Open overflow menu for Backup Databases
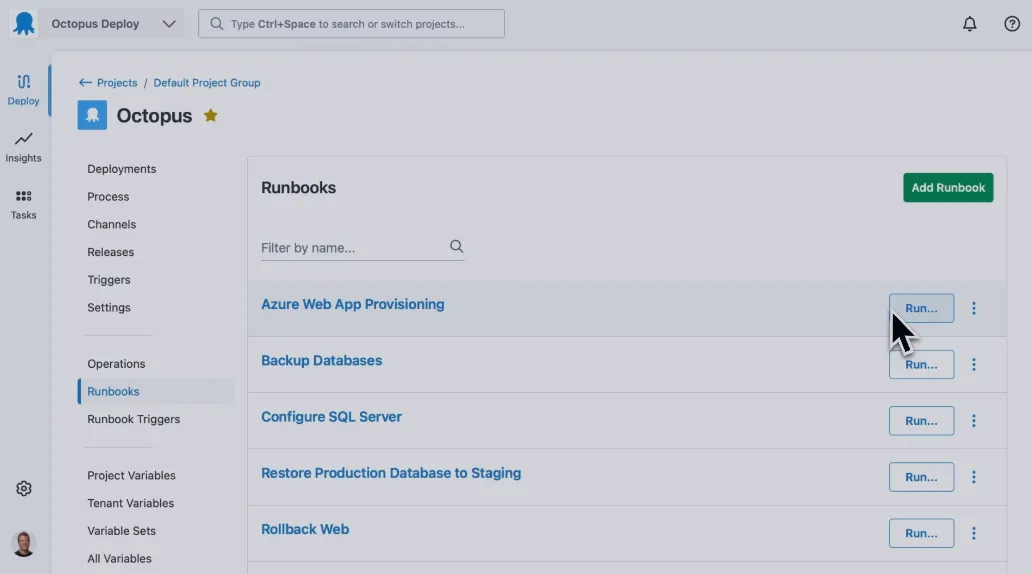This screenshot has width=1032, height=574. tap(974, 365)
